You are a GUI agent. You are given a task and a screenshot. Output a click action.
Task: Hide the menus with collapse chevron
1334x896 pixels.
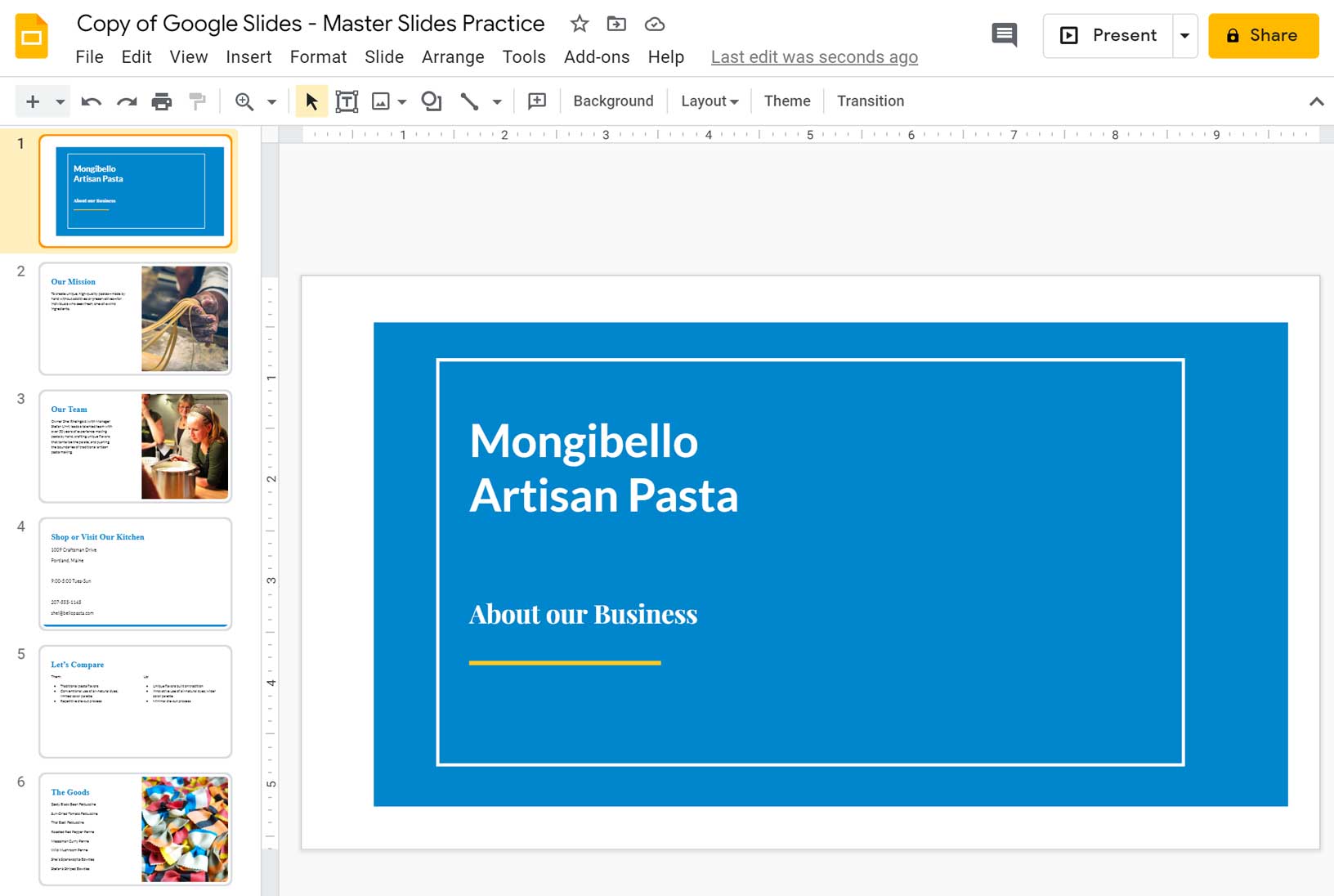tap(1316, 101)
